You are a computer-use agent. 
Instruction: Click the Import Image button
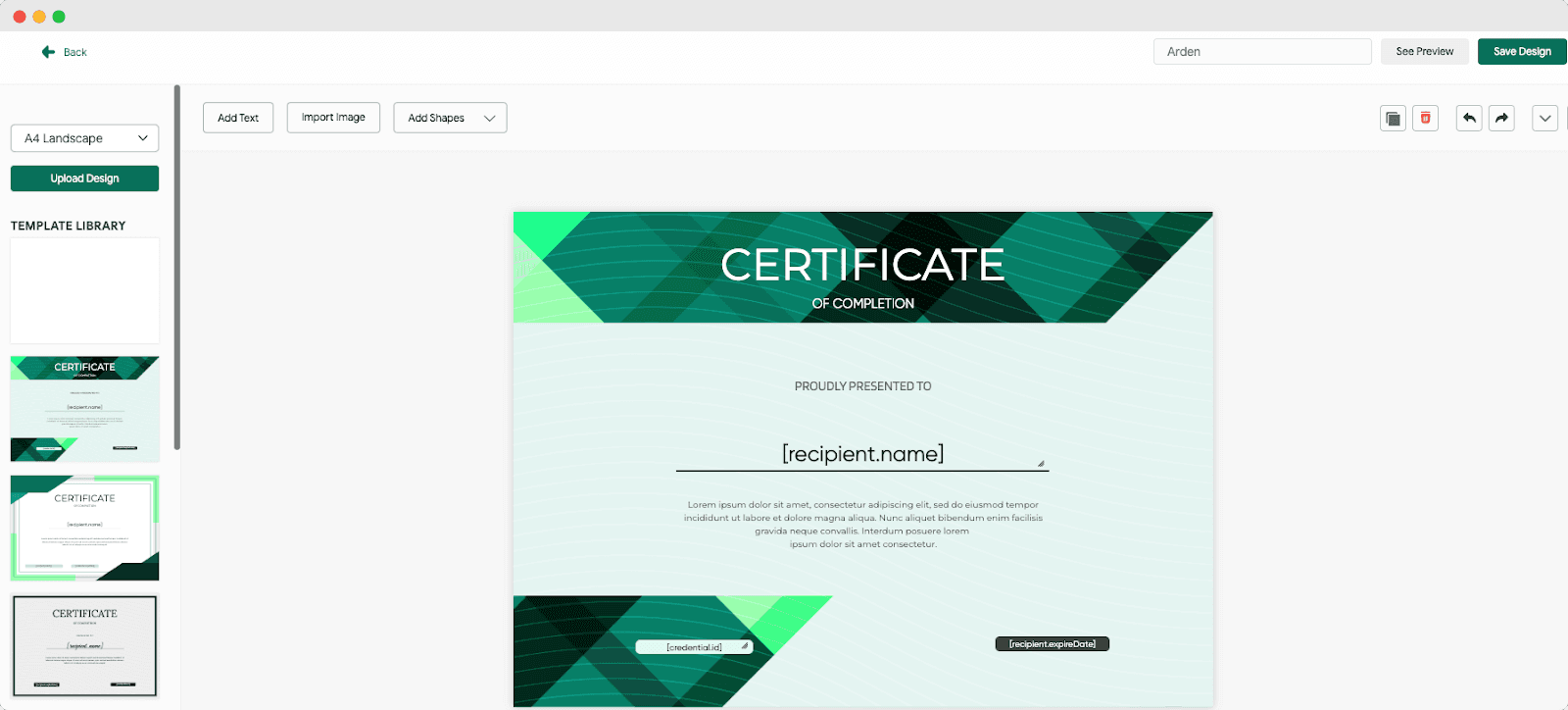(x=333, y=118)
